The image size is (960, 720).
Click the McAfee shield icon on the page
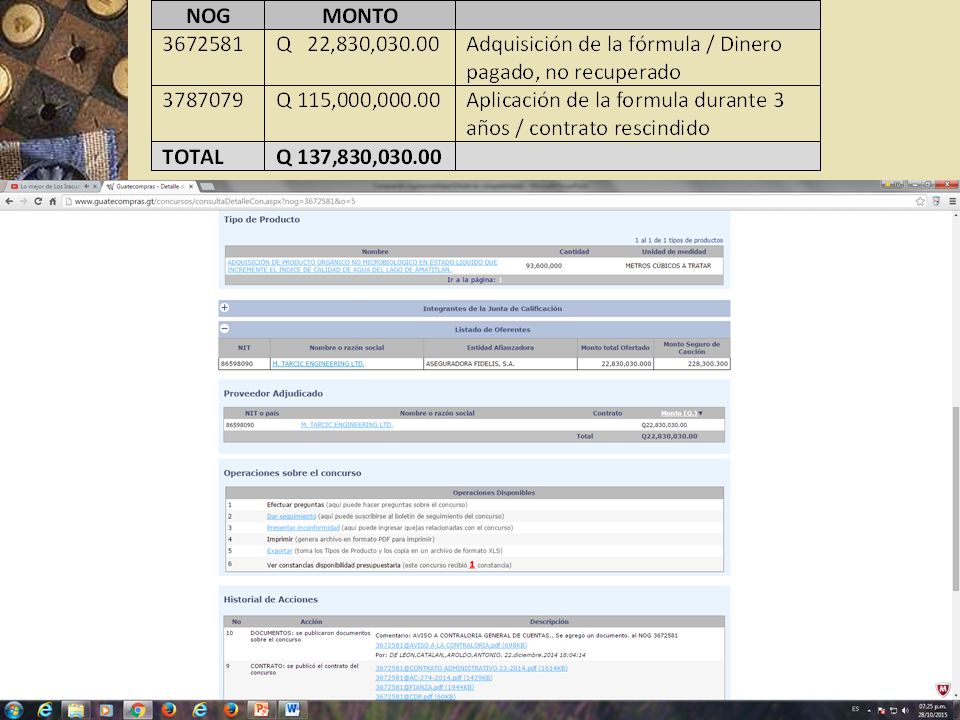943,689
